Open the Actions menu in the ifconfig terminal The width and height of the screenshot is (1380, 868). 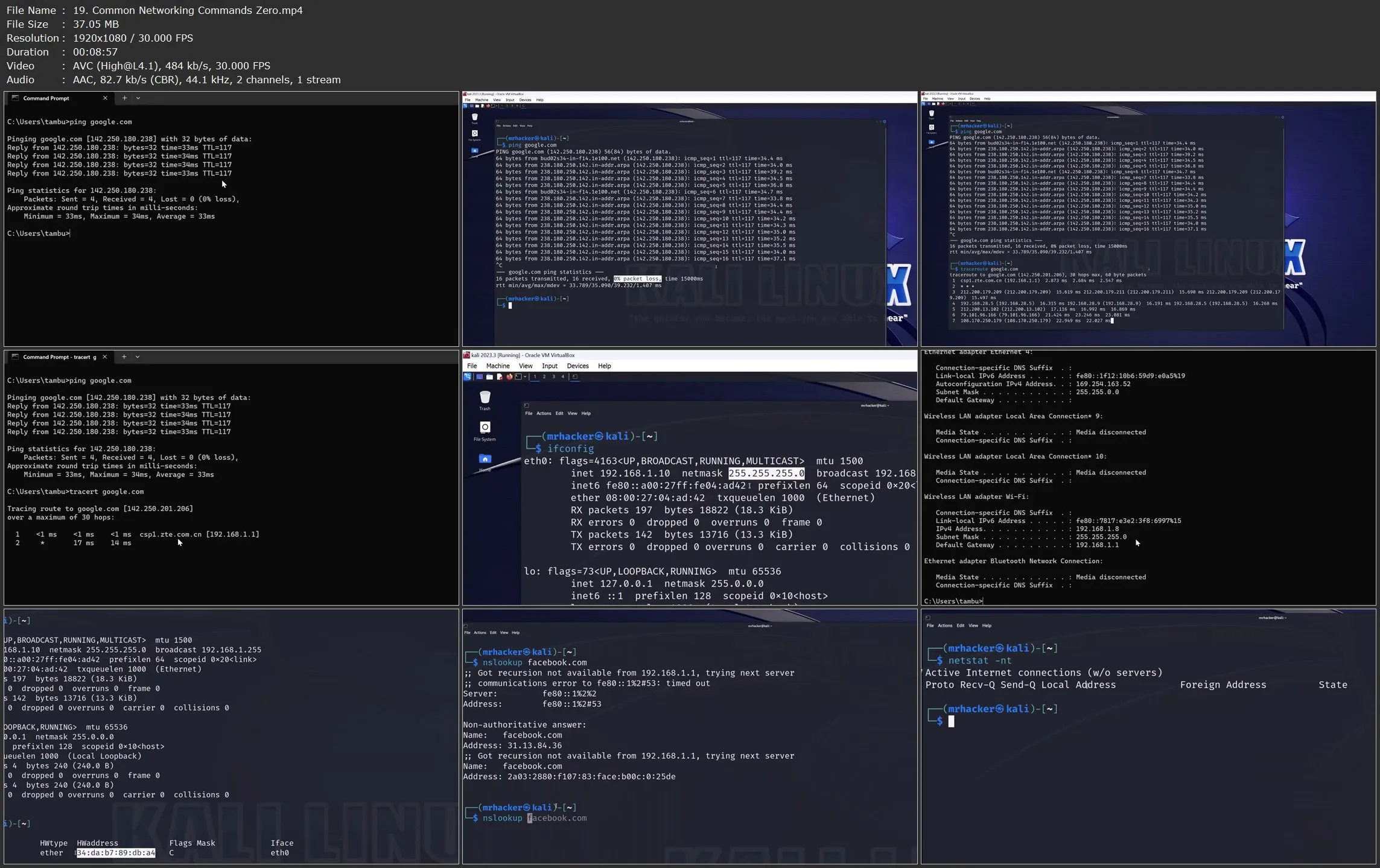[544, 413]
